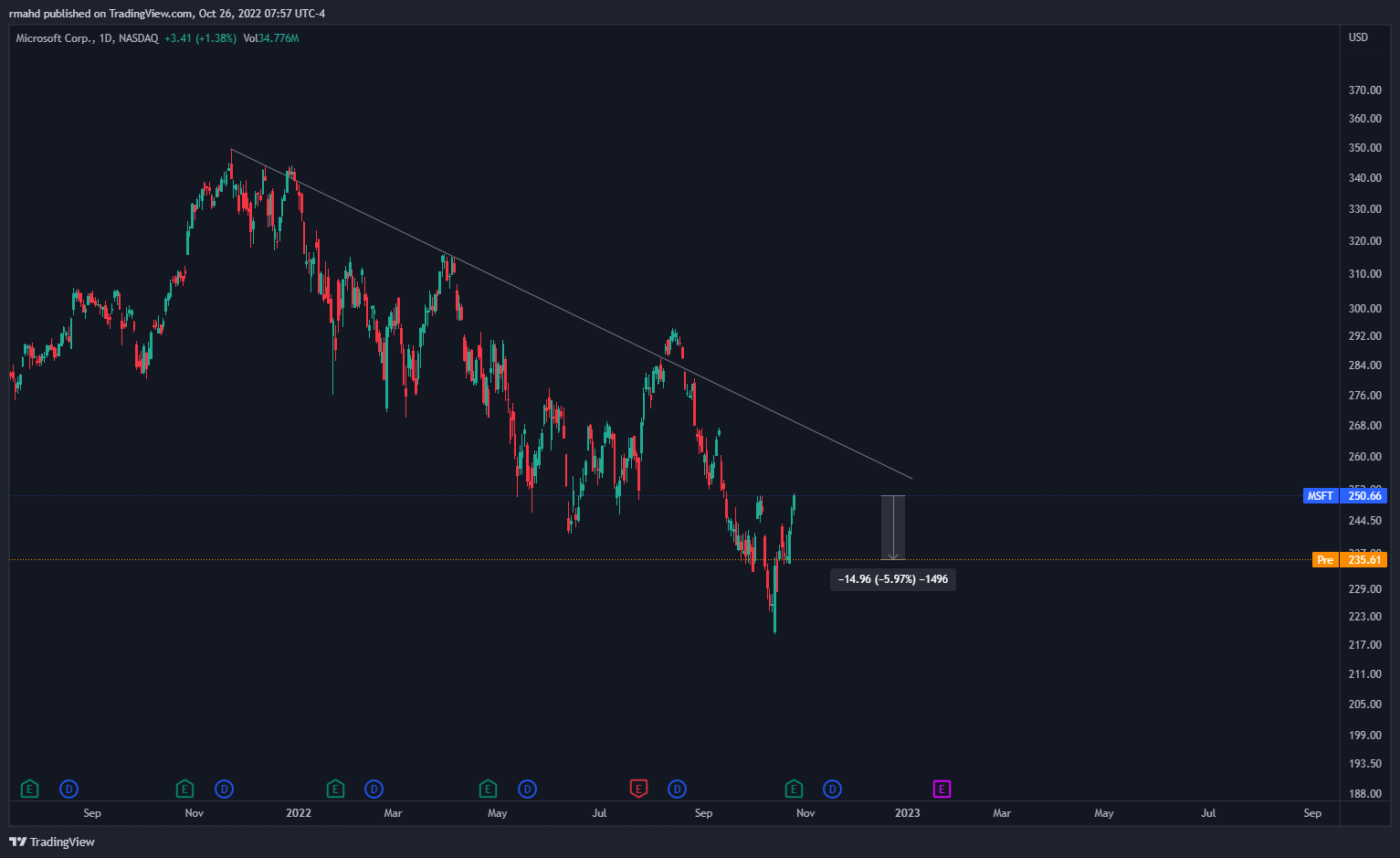Select the price range measurement box
Viewport: 1400px width, 858px height.
point(893,528)
